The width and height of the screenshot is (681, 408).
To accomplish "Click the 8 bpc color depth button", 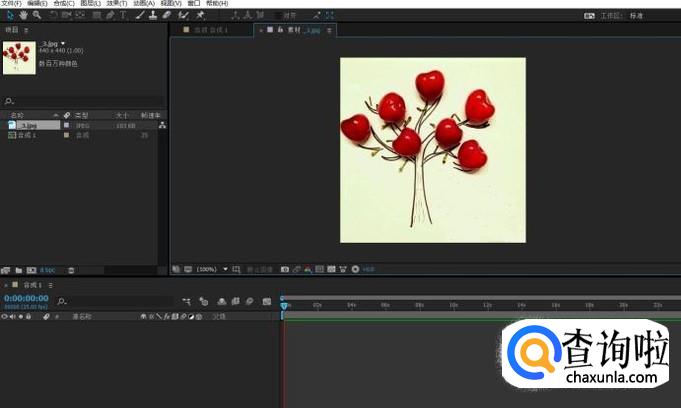I will point(48,270).
